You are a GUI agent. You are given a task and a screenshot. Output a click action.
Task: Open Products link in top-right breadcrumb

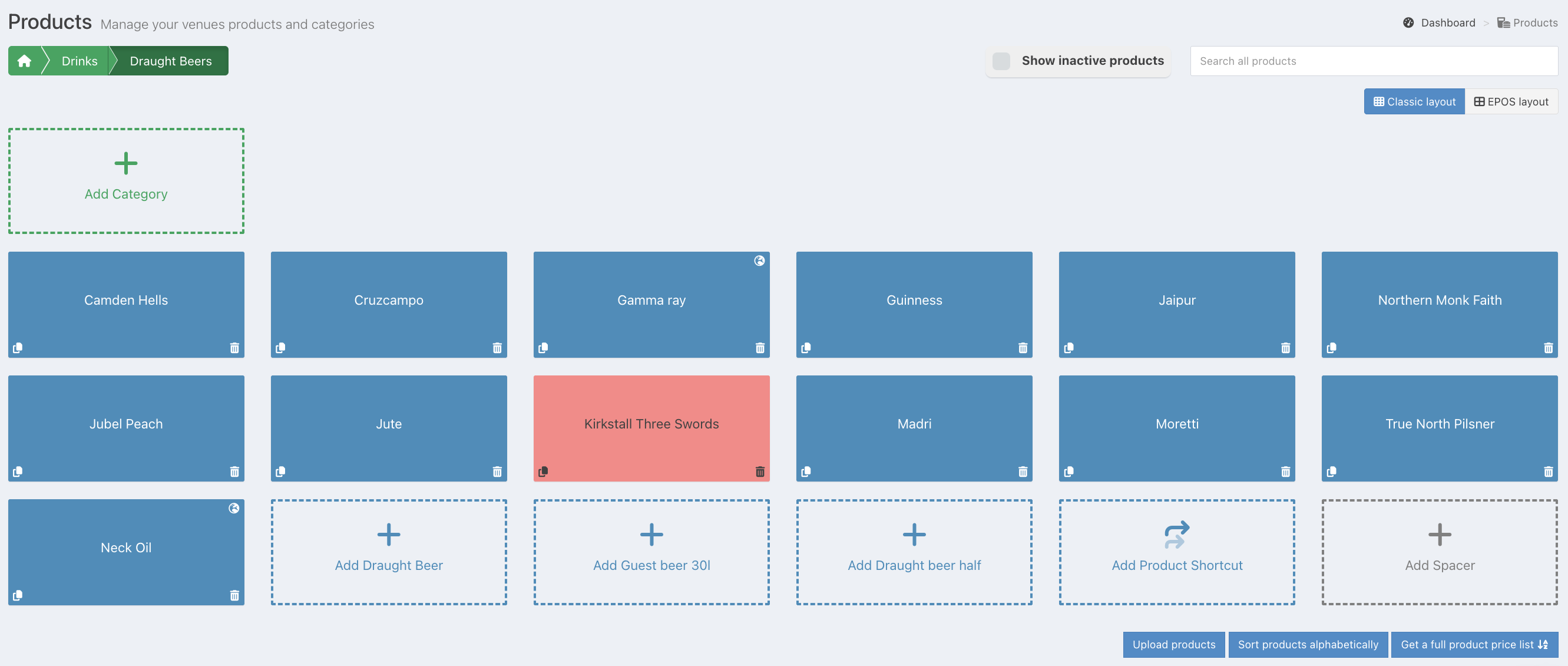(1527, 23)
